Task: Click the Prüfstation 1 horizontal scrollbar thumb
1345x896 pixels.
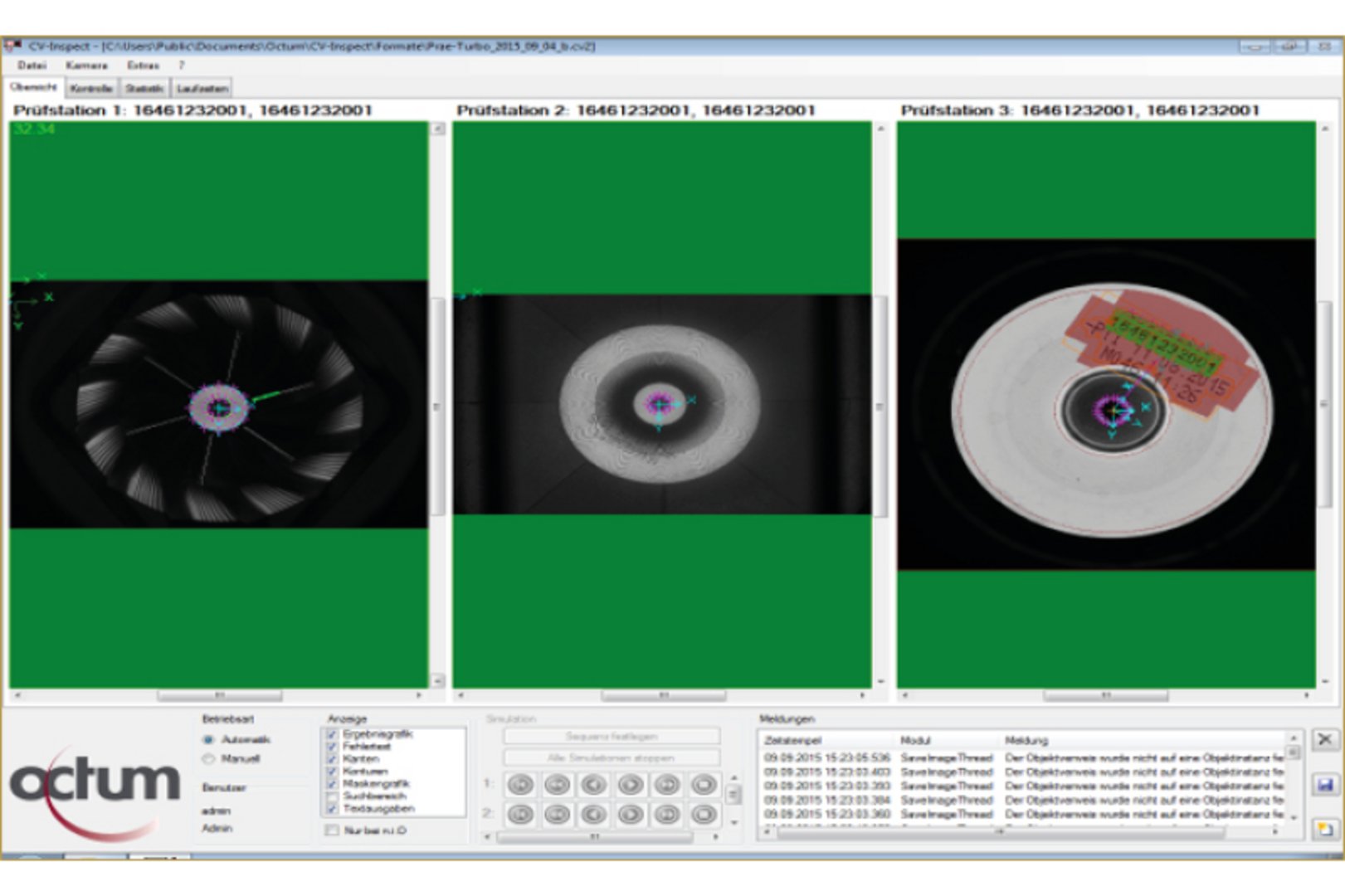Action: click(220, 695)
